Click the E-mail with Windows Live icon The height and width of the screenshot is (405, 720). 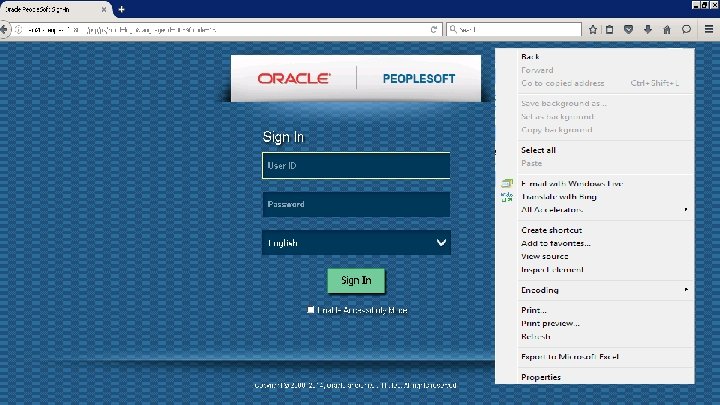point(506,184)
